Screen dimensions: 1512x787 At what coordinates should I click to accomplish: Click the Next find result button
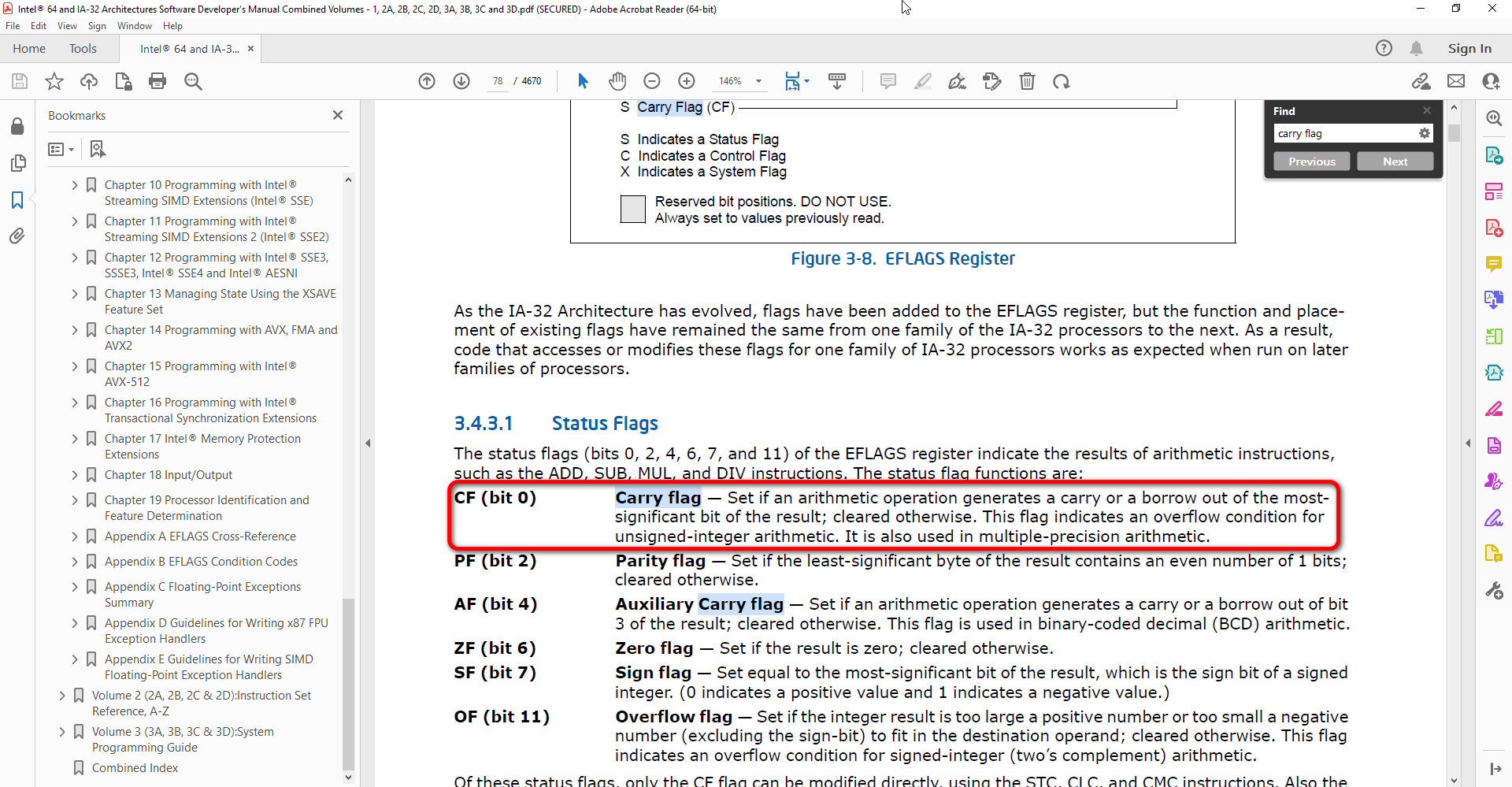point(1395,161)
